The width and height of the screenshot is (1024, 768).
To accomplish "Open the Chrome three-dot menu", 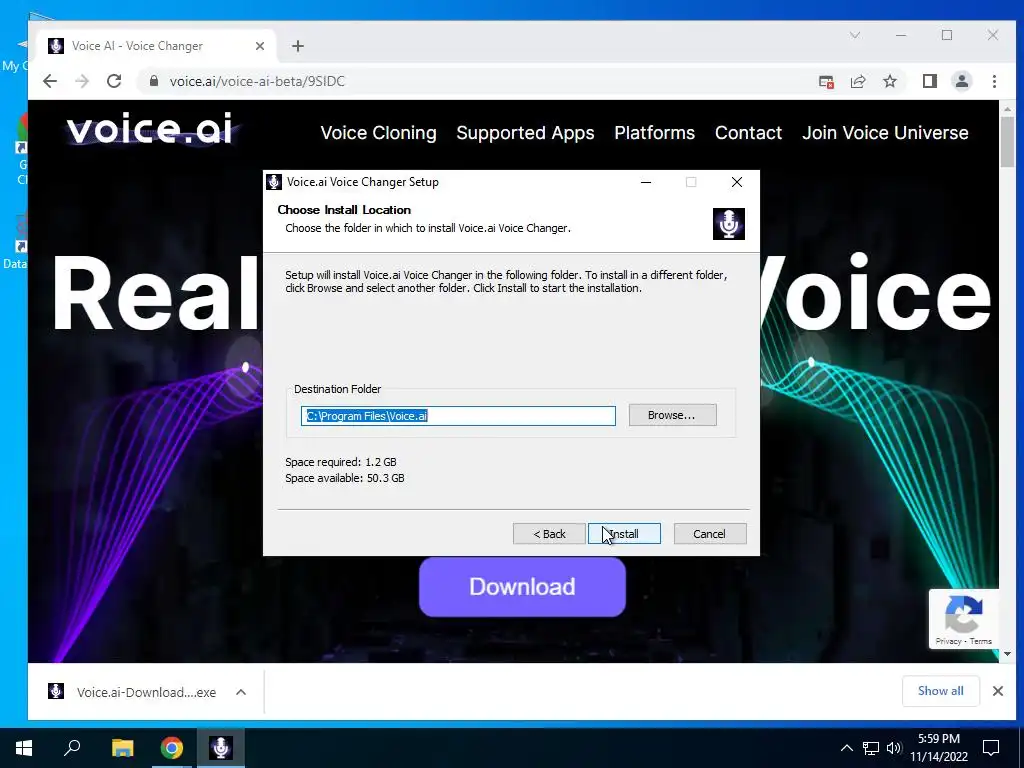I will (x=994, y=81).
